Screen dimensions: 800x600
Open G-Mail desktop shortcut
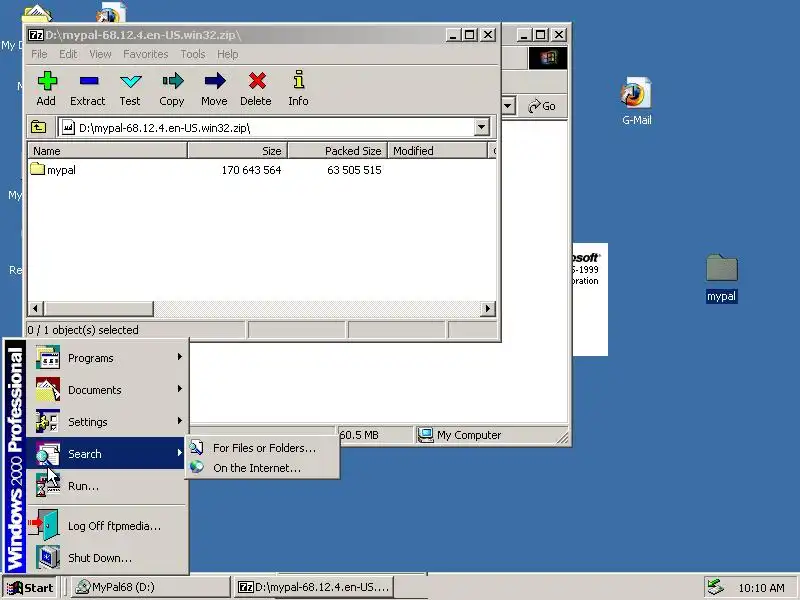pos(636,101)
